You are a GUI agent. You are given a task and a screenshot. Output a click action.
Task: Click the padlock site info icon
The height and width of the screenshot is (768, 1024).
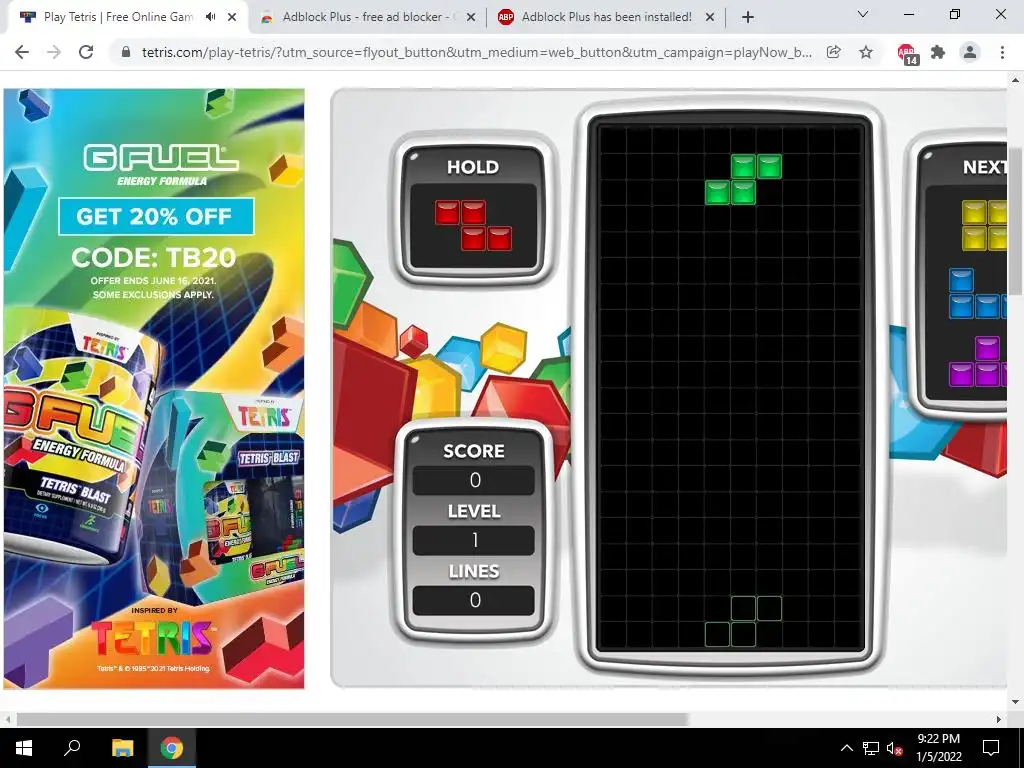(x=126, y=52)
